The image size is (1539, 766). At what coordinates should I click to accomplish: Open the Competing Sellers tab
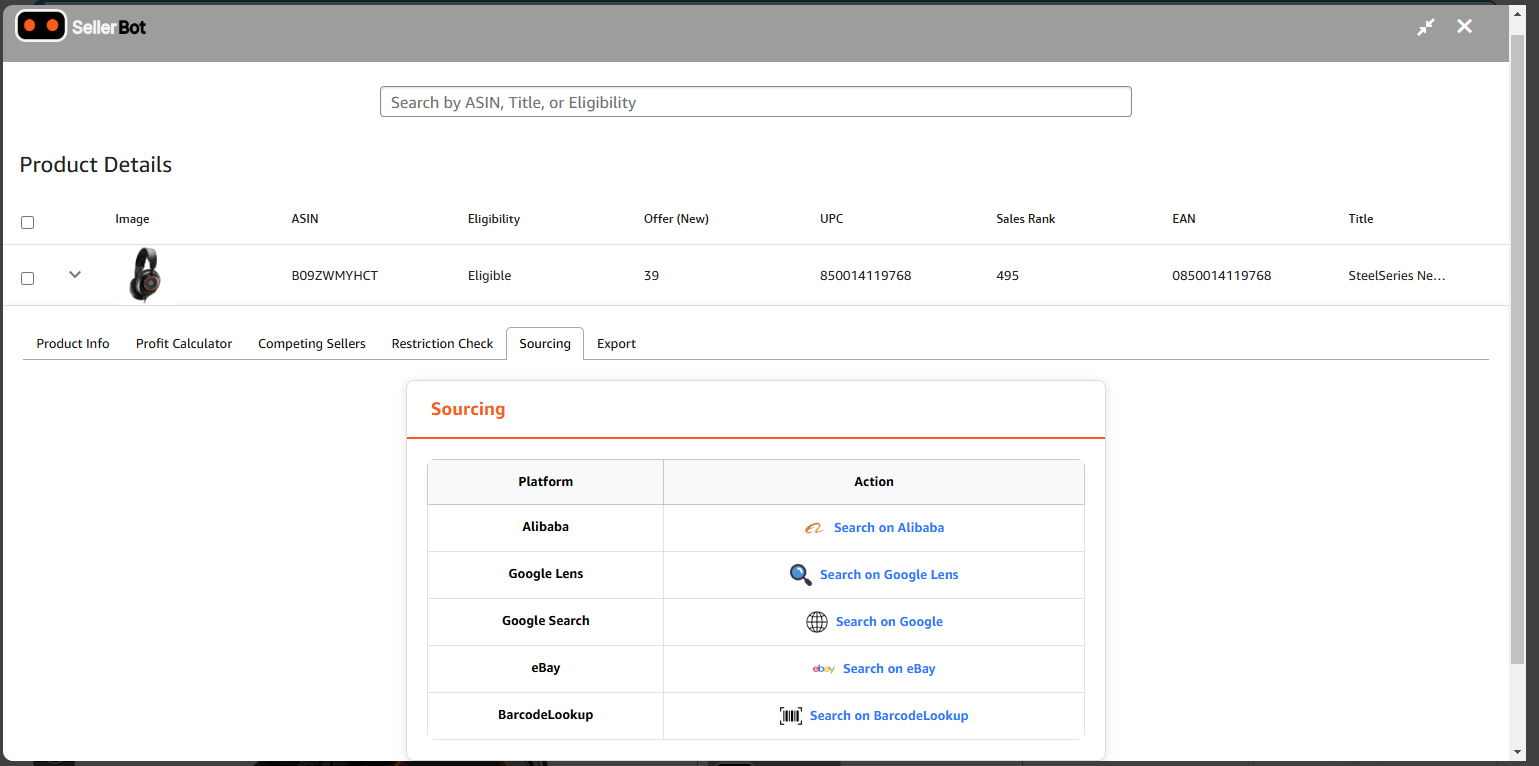point(312,343)
